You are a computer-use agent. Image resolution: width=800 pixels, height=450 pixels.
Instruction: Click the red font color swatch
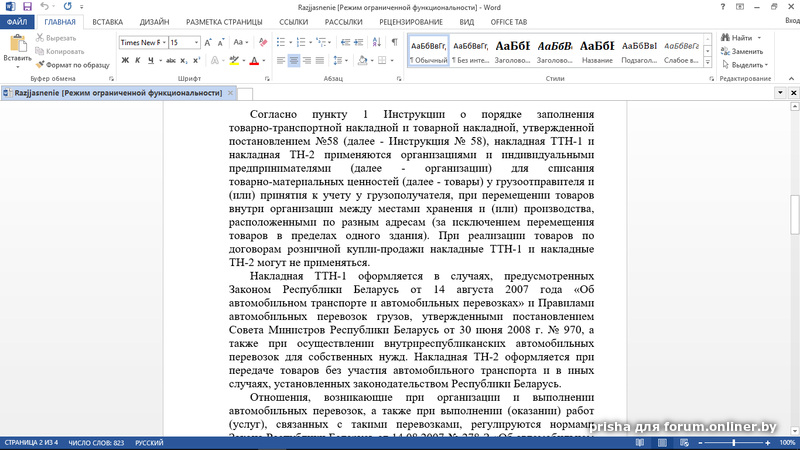pos(254,61)
